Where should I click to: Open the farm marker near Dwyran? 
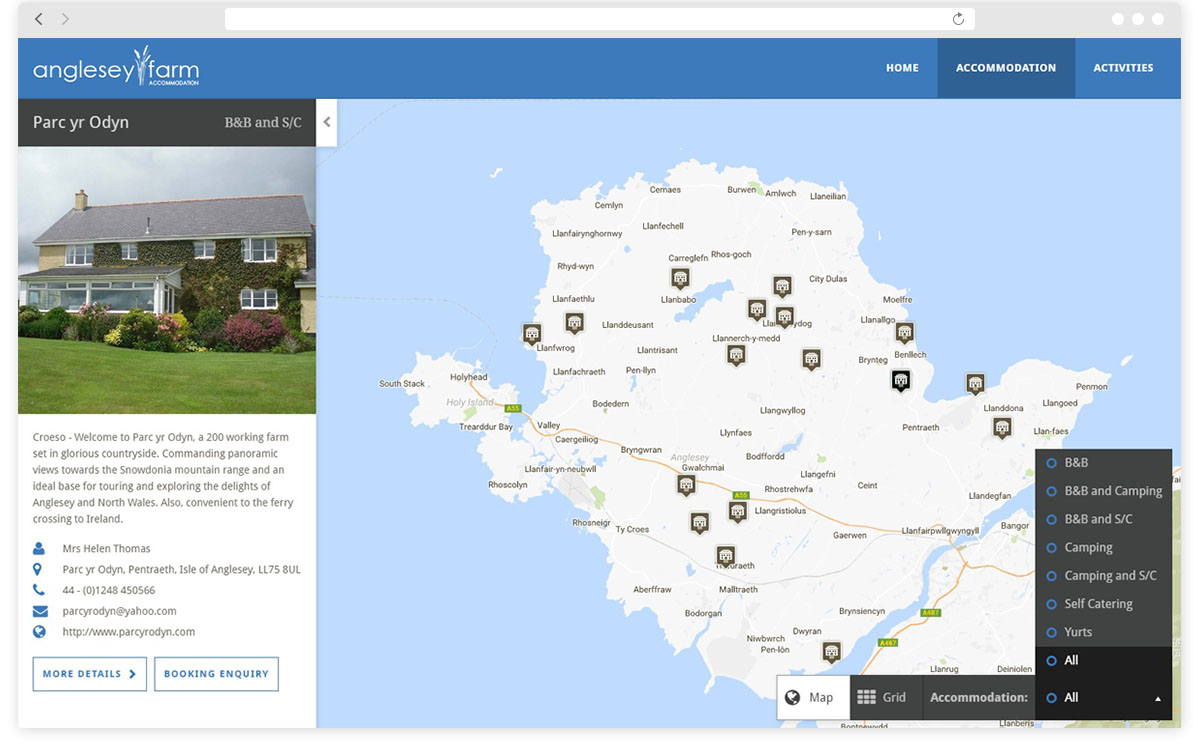[x=831, y=652]
